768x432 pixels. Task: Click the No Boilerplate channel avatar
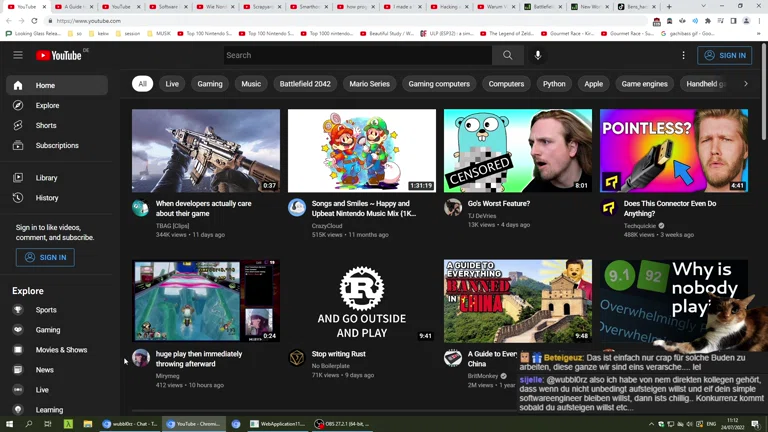tap(297, 358)
